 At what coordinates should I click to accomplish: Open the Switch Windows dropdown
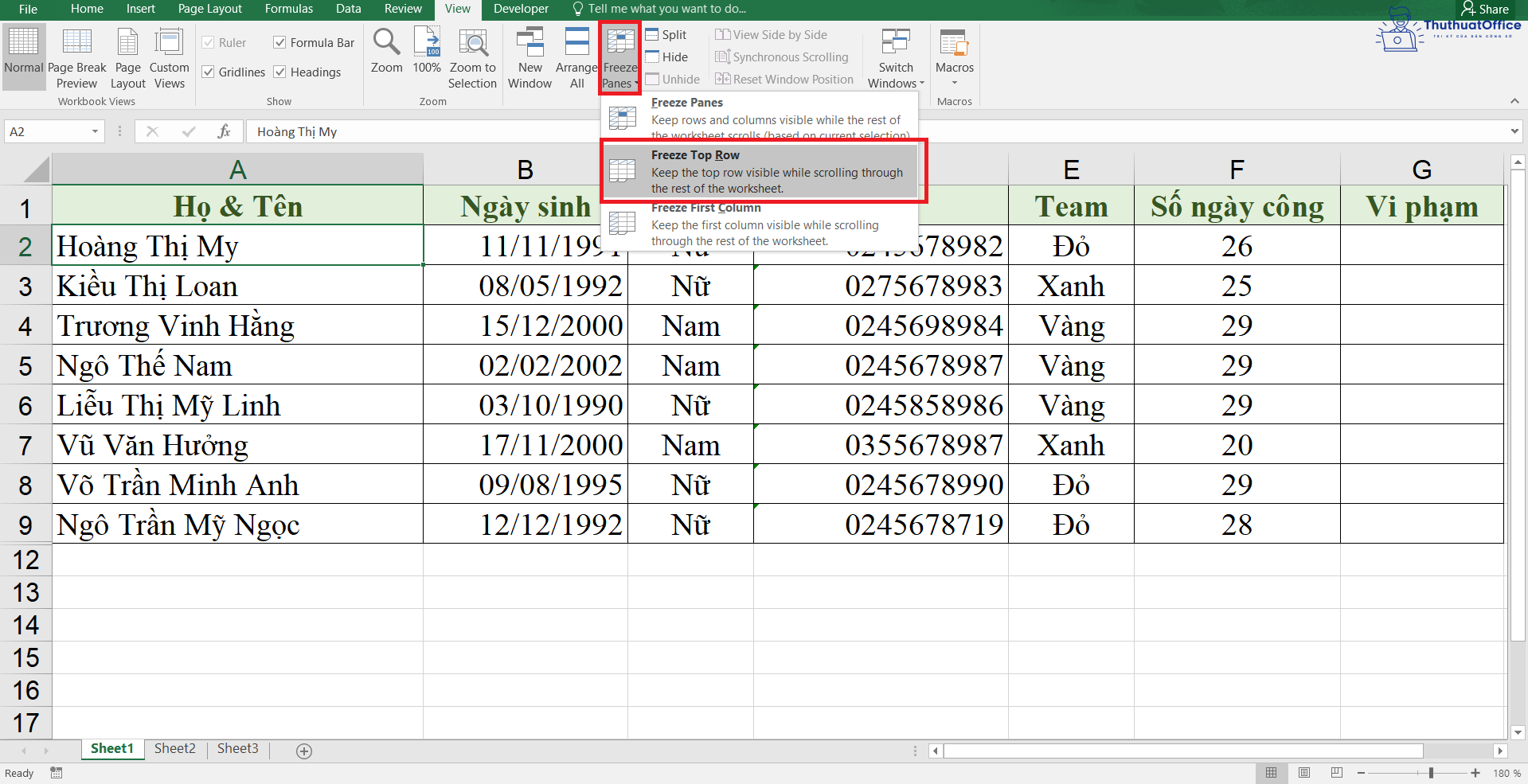tap(895, 56)
